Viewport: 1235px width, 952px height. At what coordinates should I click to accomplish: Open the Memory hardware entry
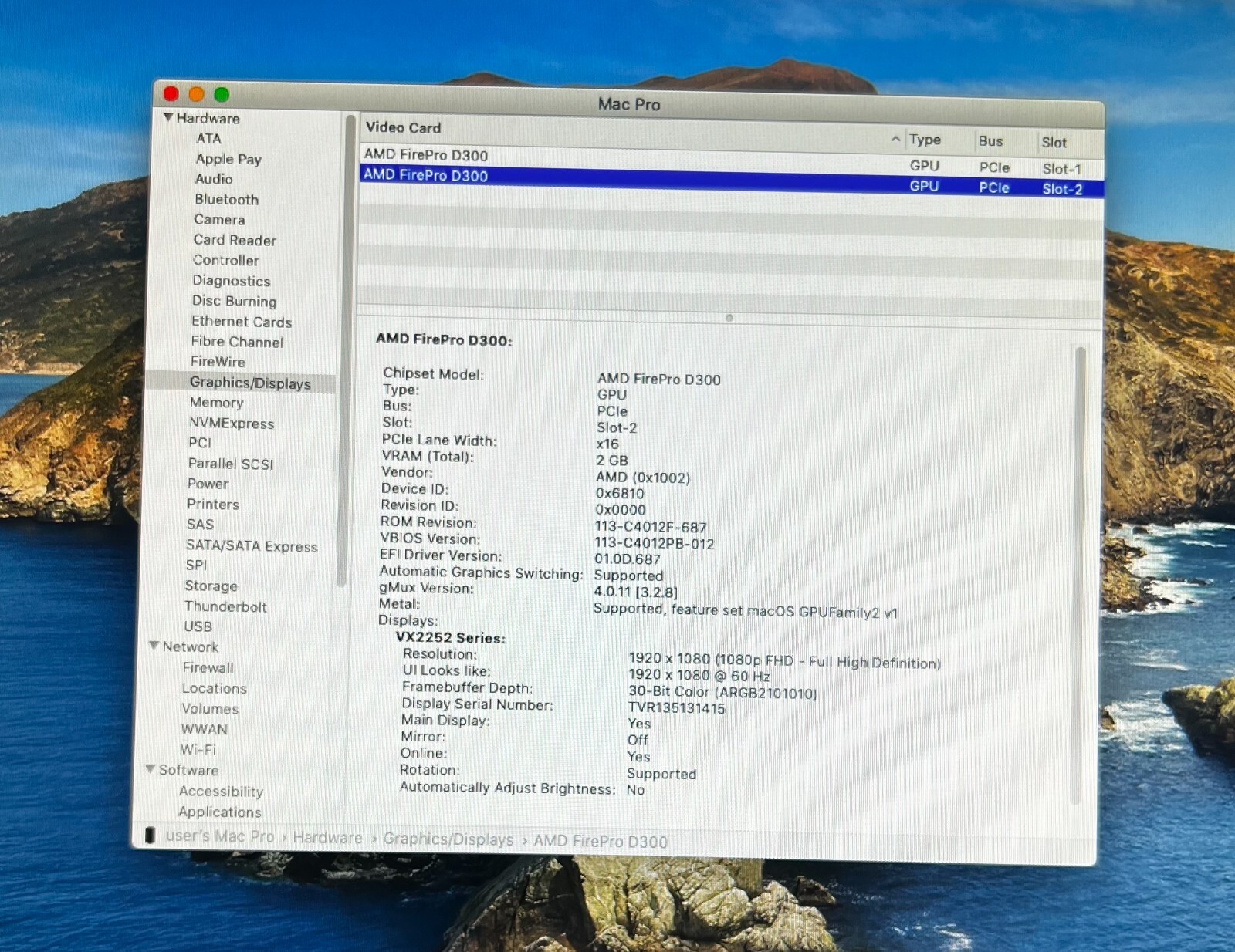[x=216, y=403]
